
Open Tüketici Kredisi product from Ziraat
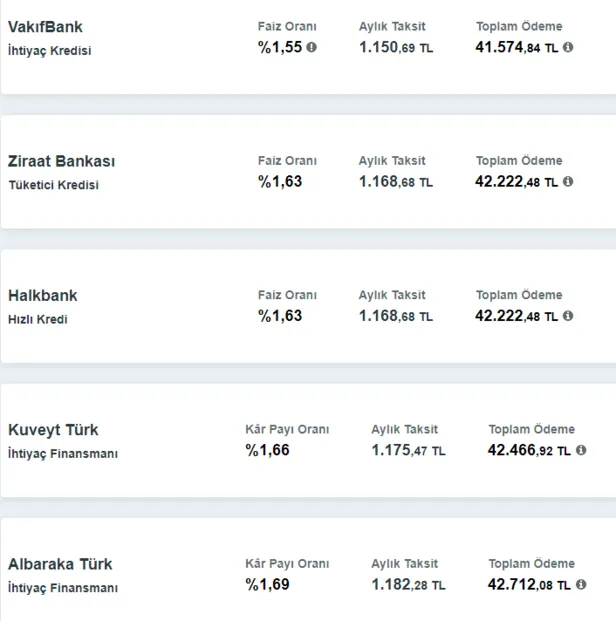click(53, 184)
